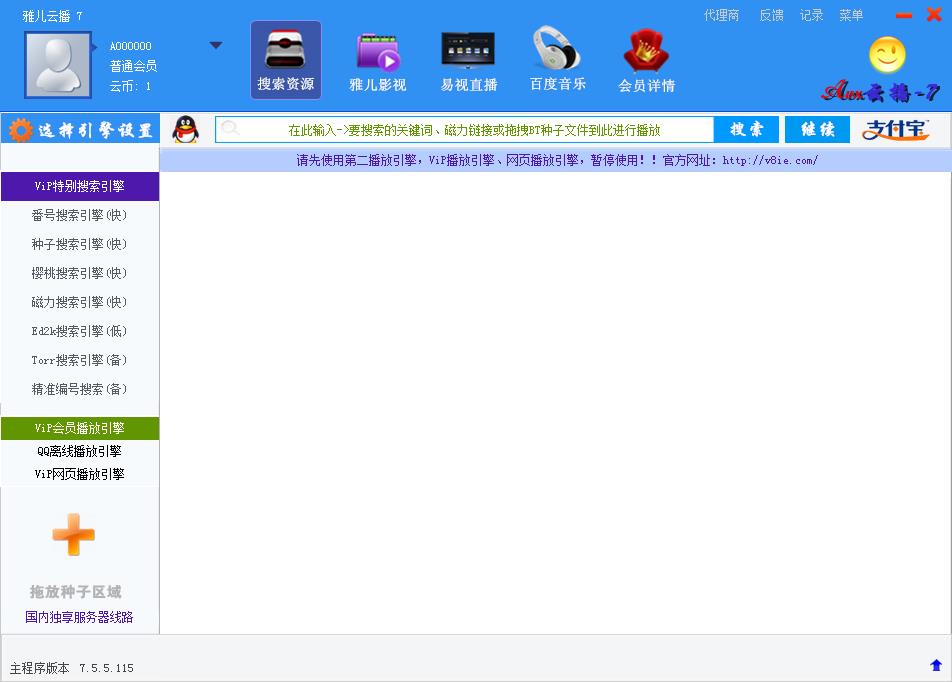Select QQ离线播放引擎 playback engine
The height and width of the screenshot is (682, 952).
(79, 451)
